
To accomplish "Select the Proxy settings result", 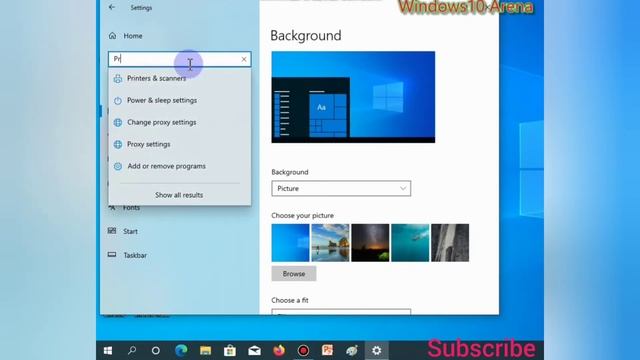I will pyautogui.click(x=180, y=144).
